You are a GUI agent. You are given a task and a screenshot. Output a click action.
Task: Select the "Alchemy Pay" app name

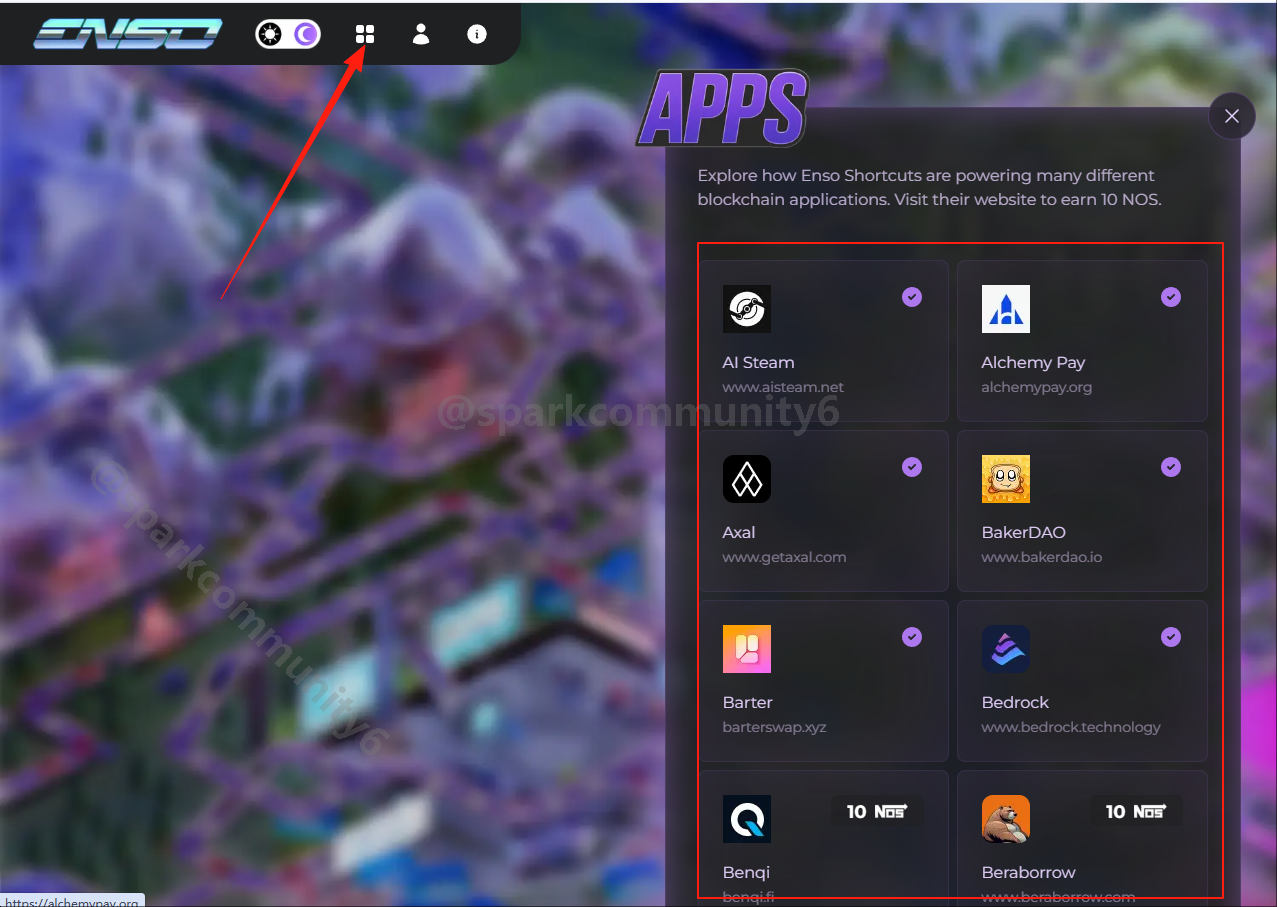(x=1033, y=362)
